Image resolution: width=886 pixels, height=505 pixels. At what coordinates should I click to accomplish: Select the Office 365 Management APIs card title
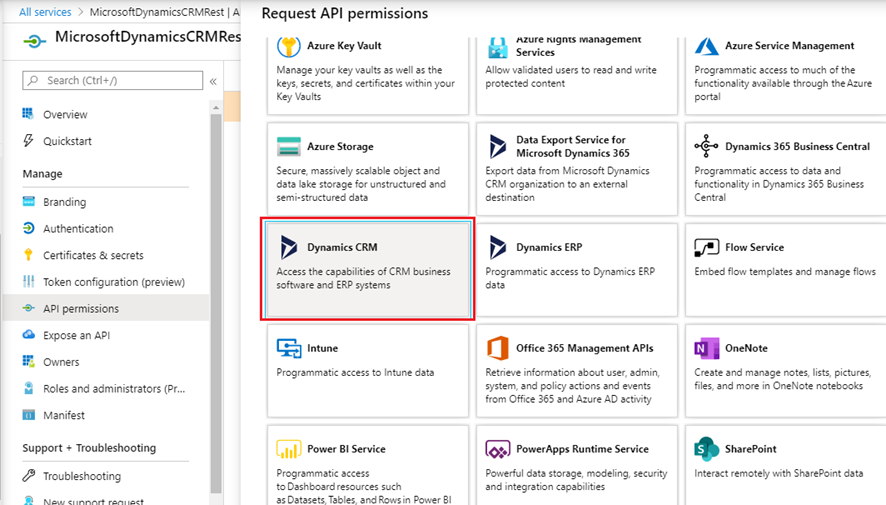[584, 348]
